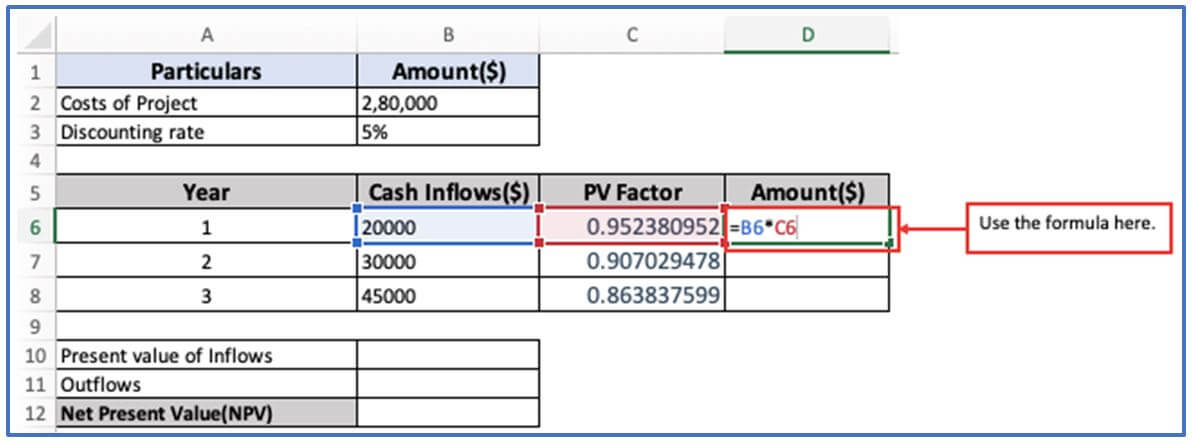Select the empty Outflows value cell
The width and height of the screenshot is (1192, 444).
click(x=448, y=384)
